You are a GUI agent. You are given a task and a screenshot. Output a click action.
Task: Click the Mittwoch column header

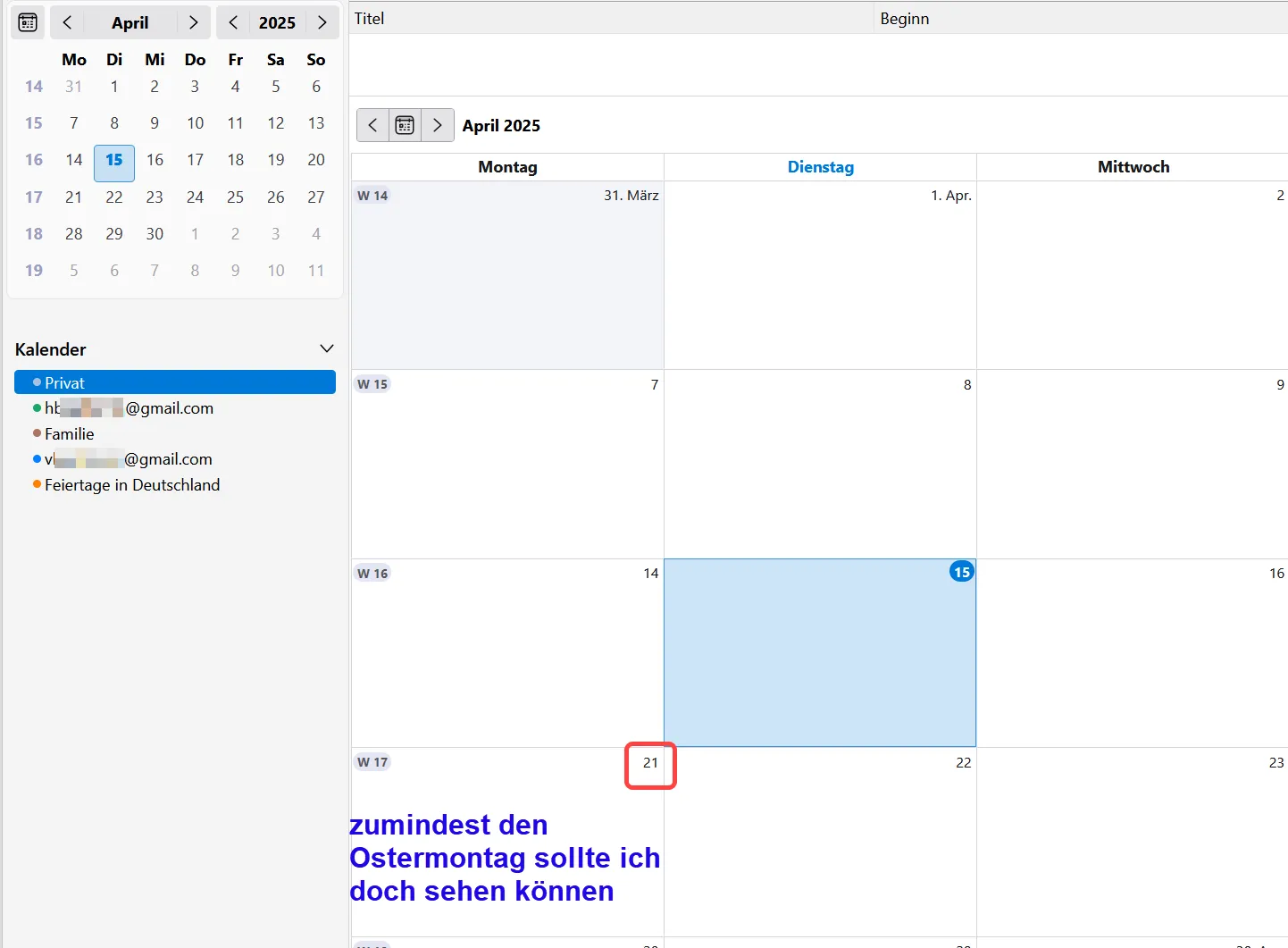pyautogui.click(x=1133, y=167)
